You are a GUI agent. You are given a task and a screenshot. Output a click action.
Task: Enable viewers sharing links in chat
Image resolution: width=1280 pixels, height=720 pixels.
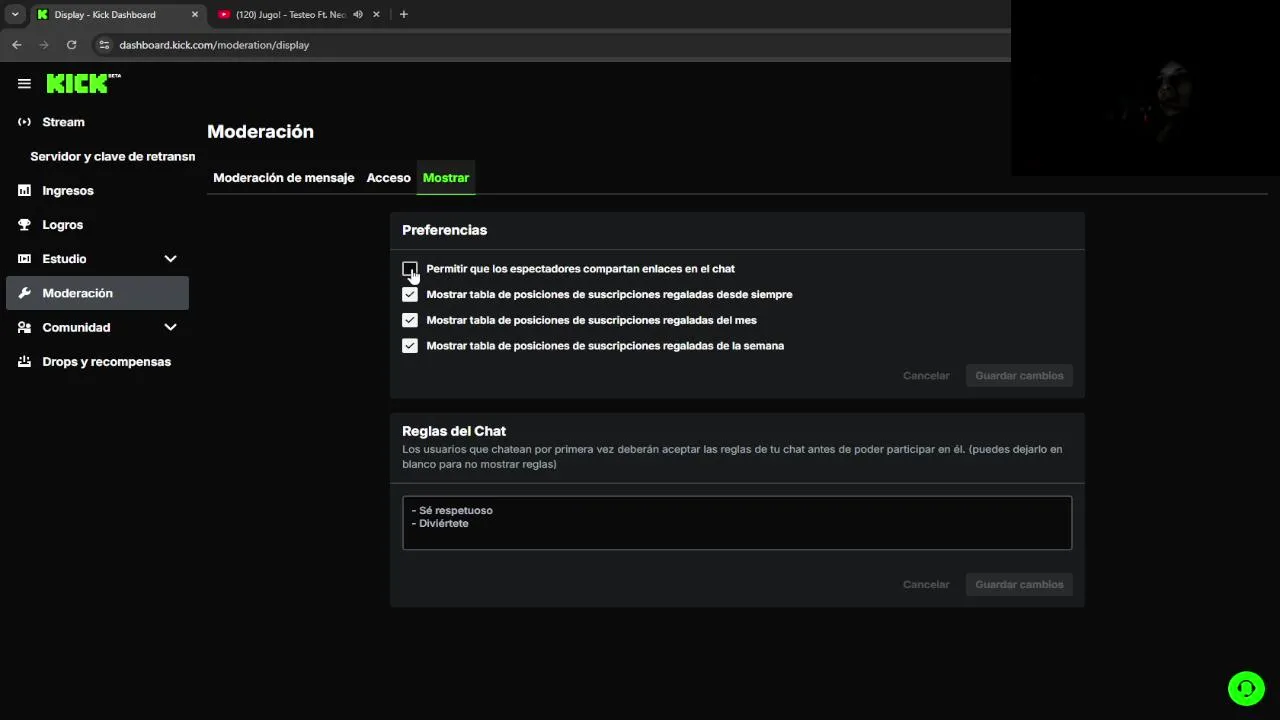[410, 269]
